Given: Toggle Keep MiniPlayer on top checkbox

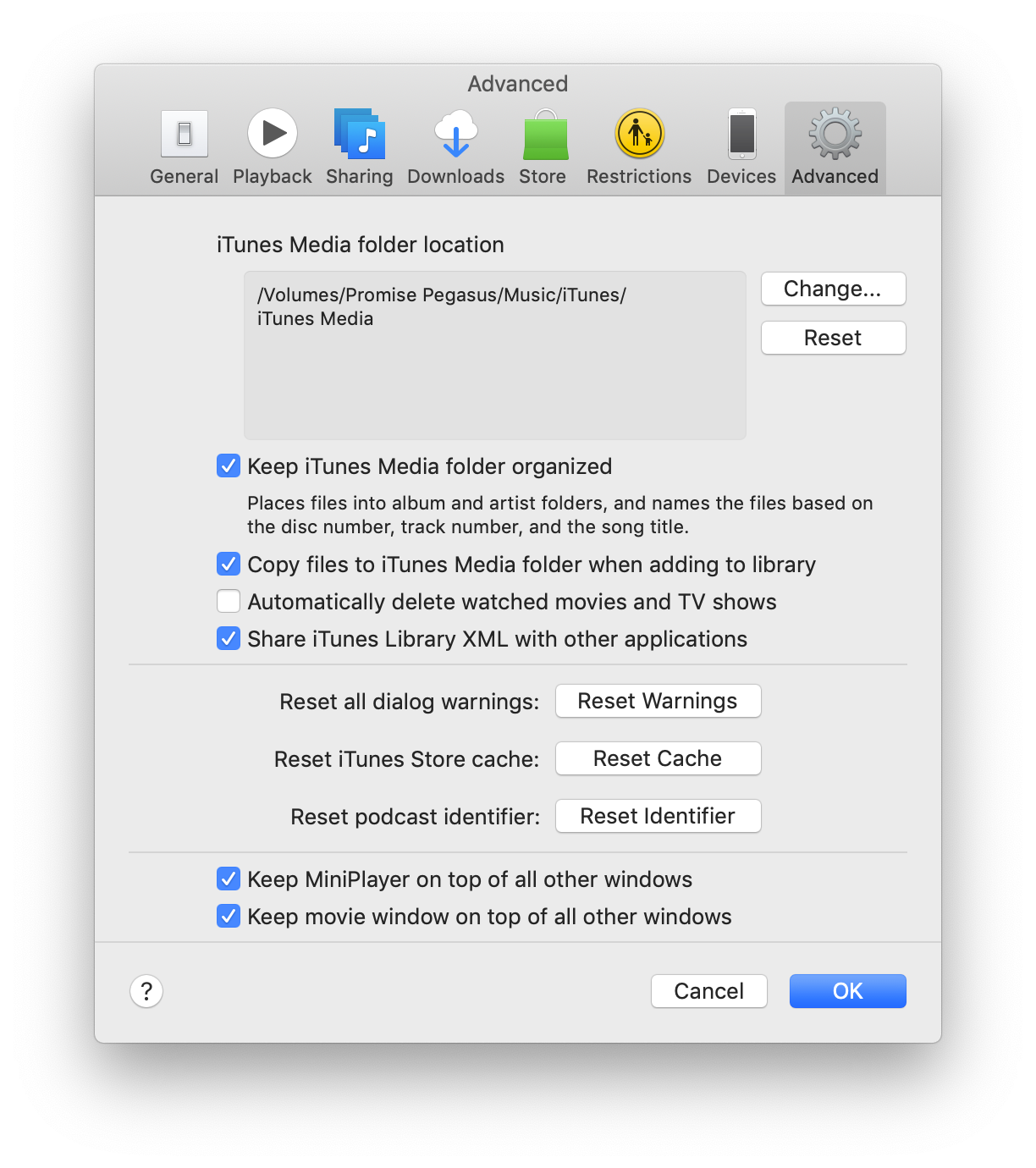Looking at the screenshot, I should tap(229, 879).
